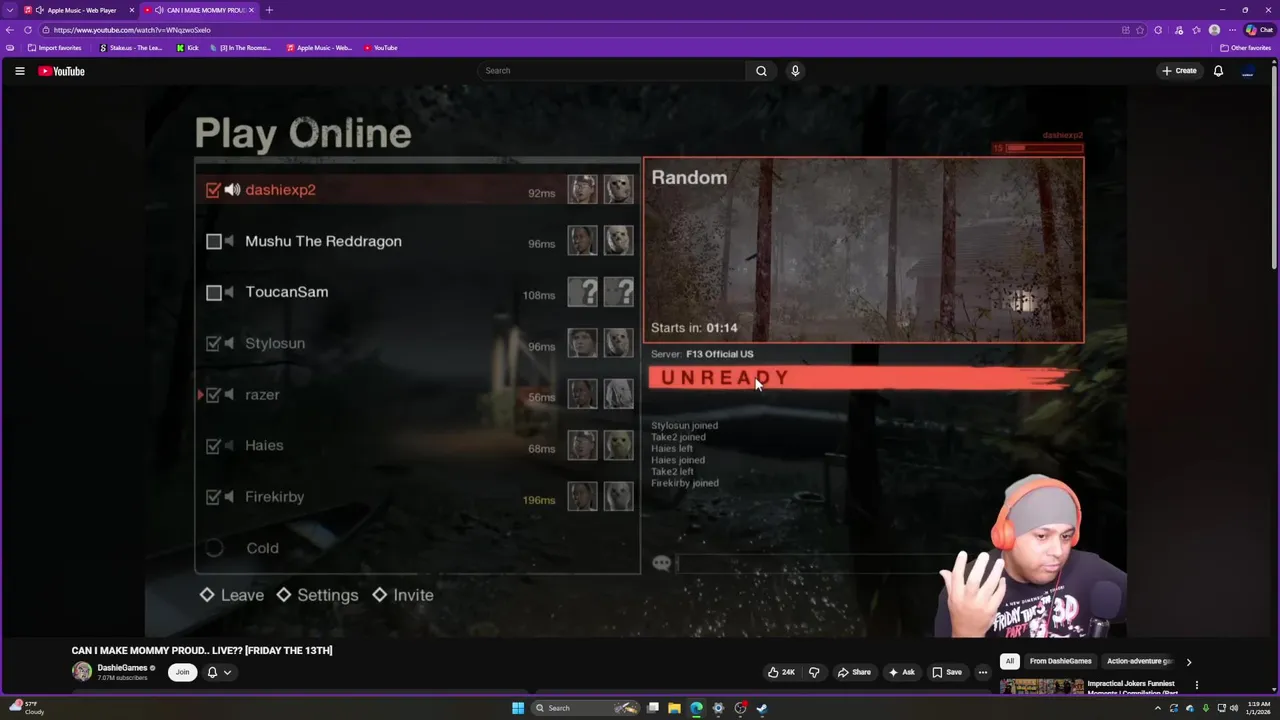Open the Impractical Jokers suggested video thumbnail
The image size is (1280, 720).
coord(1041,686)
